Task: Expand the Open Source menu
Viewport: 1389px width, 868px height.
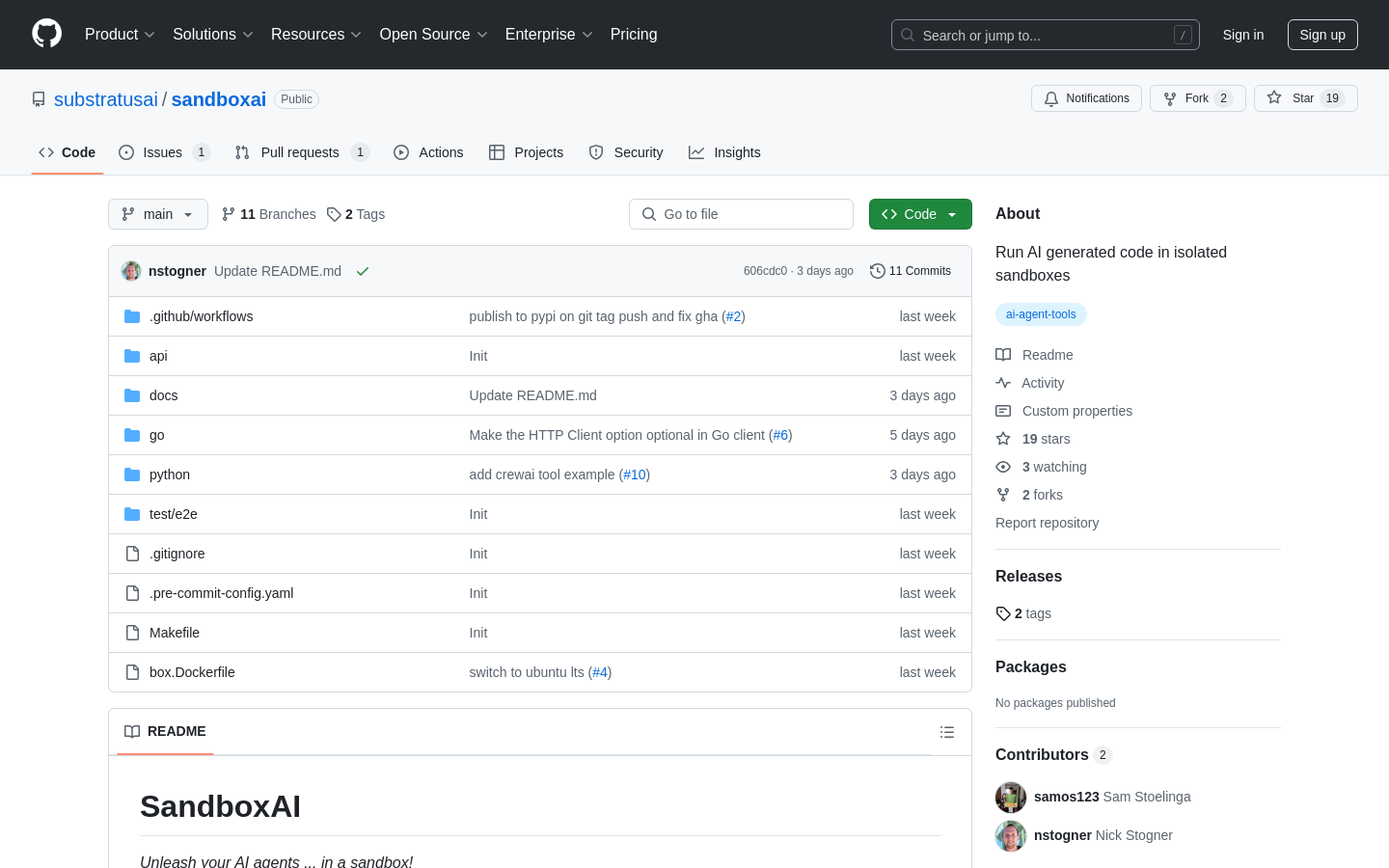Action: point(434,35)
